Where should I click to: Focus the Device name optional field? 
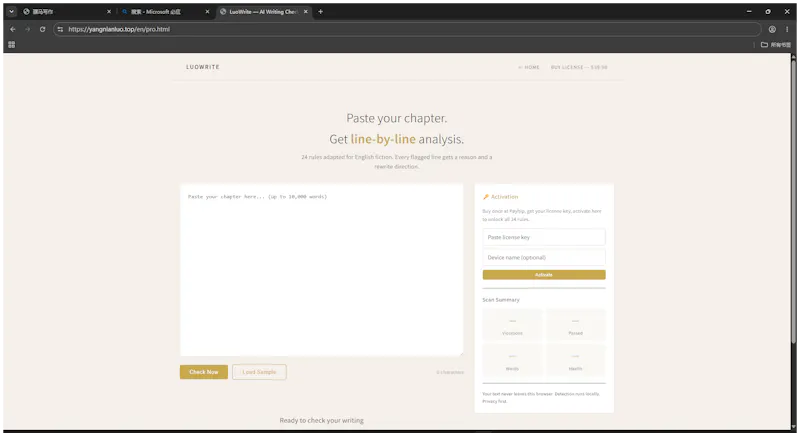pyautogui.click(x=544, y=258)
